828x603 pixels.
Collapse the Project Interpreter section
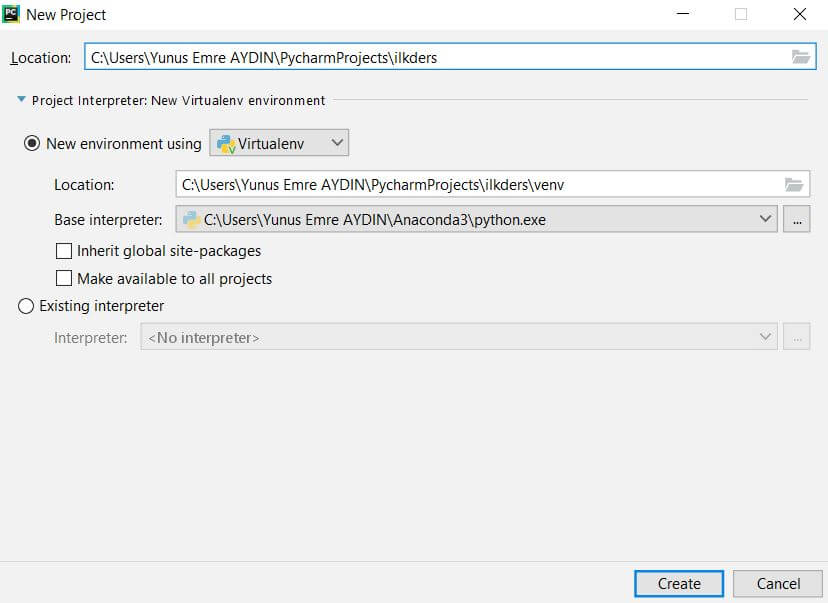(x=21, y=99)
